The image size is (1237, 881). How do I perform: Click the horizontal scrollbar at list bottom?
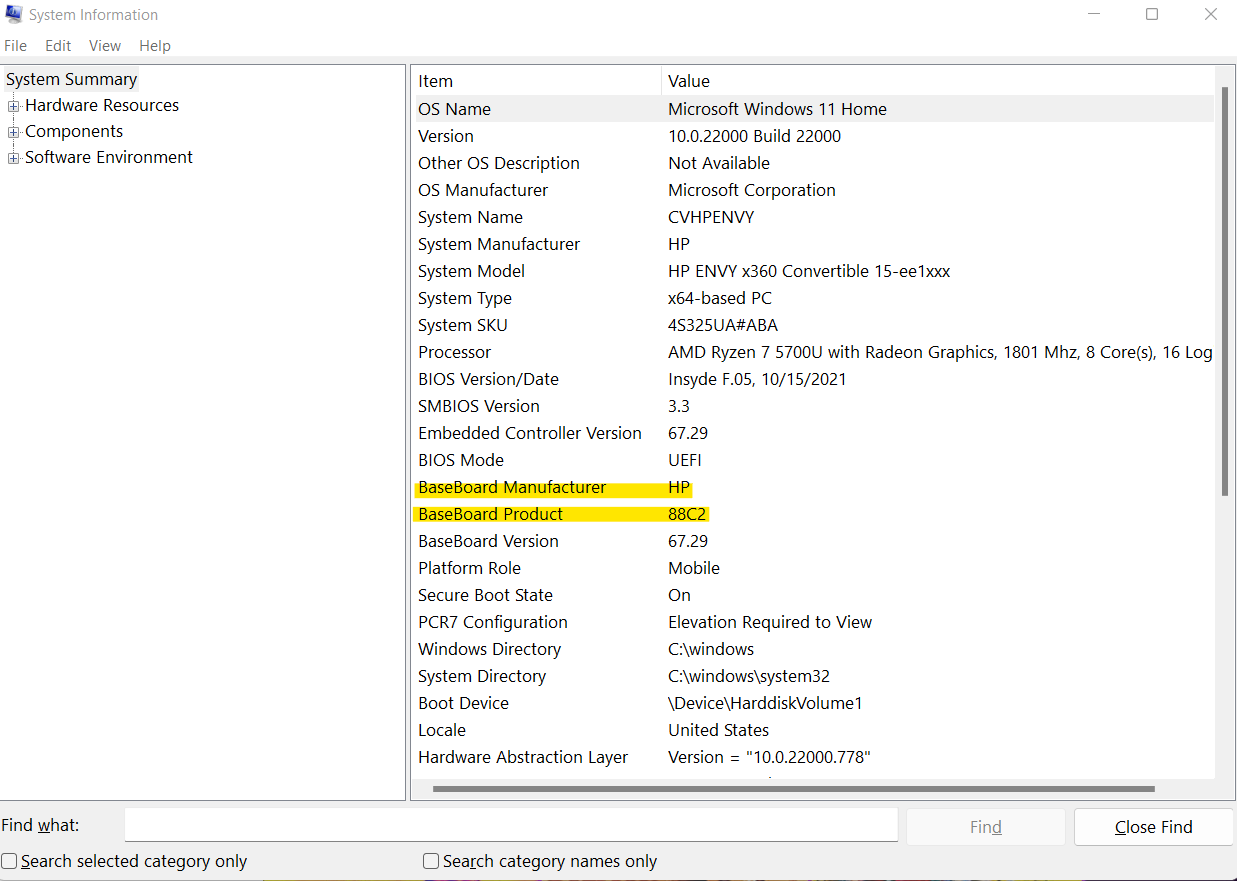click(794, 789)
